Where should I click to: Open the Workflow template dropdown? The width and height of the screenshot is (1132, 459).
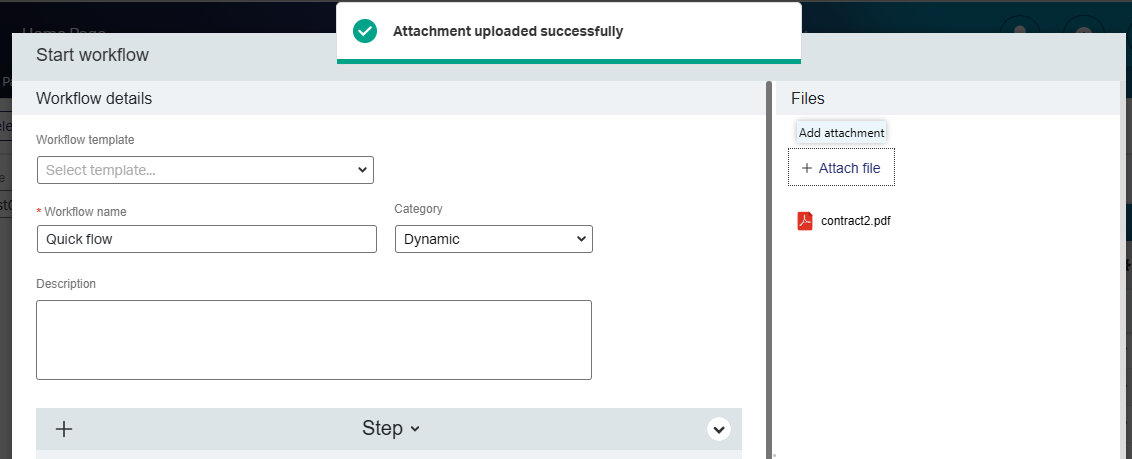[x=205, y=170]
